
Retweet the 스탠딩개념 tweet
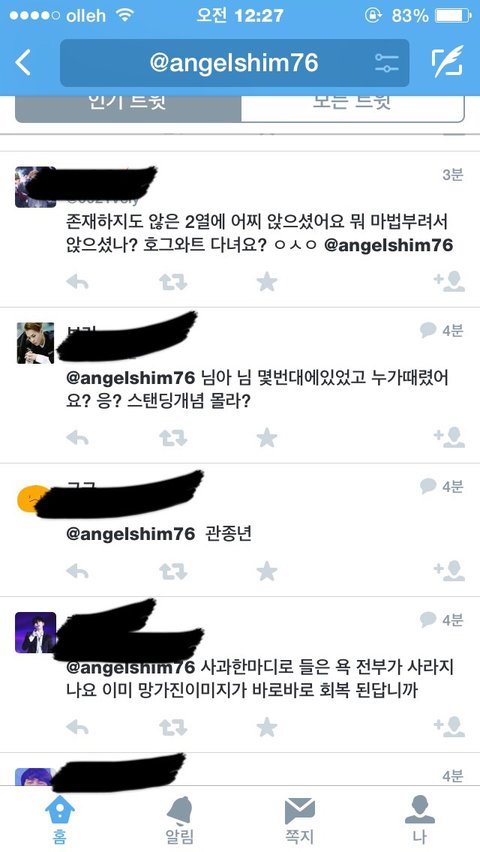tap(173, 438)
